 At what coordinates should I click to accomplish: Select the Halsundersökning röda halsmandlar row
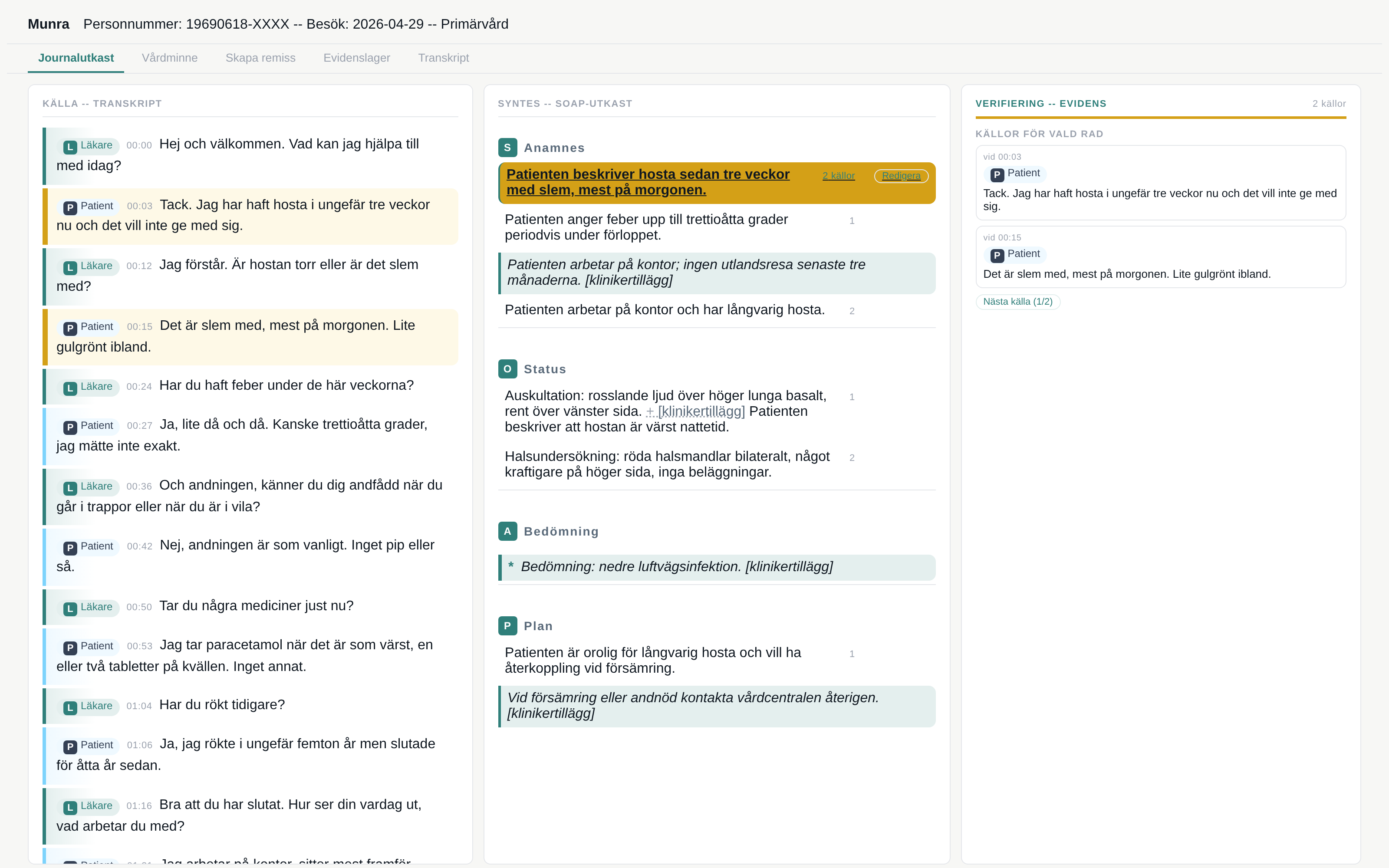(x=717, y=464)
